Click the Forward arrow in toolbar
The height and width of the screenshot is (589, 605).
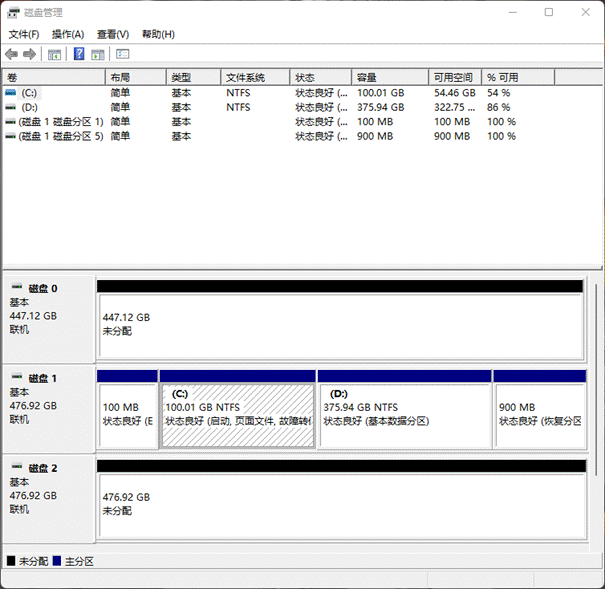coord(30,54)
